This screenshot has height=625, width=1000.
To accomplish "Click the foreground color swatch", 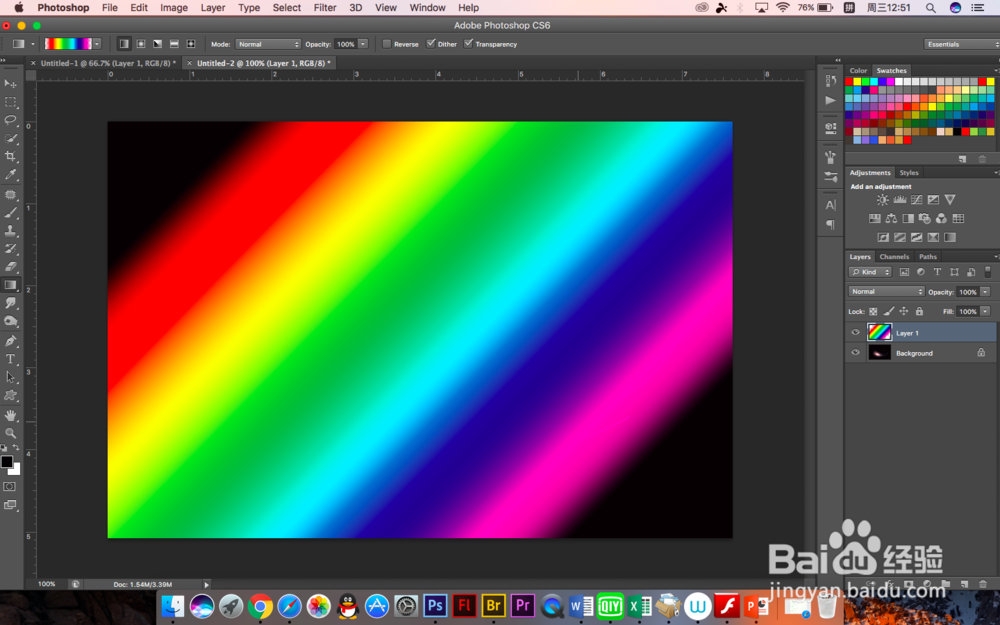I will [x=7, y=462].
